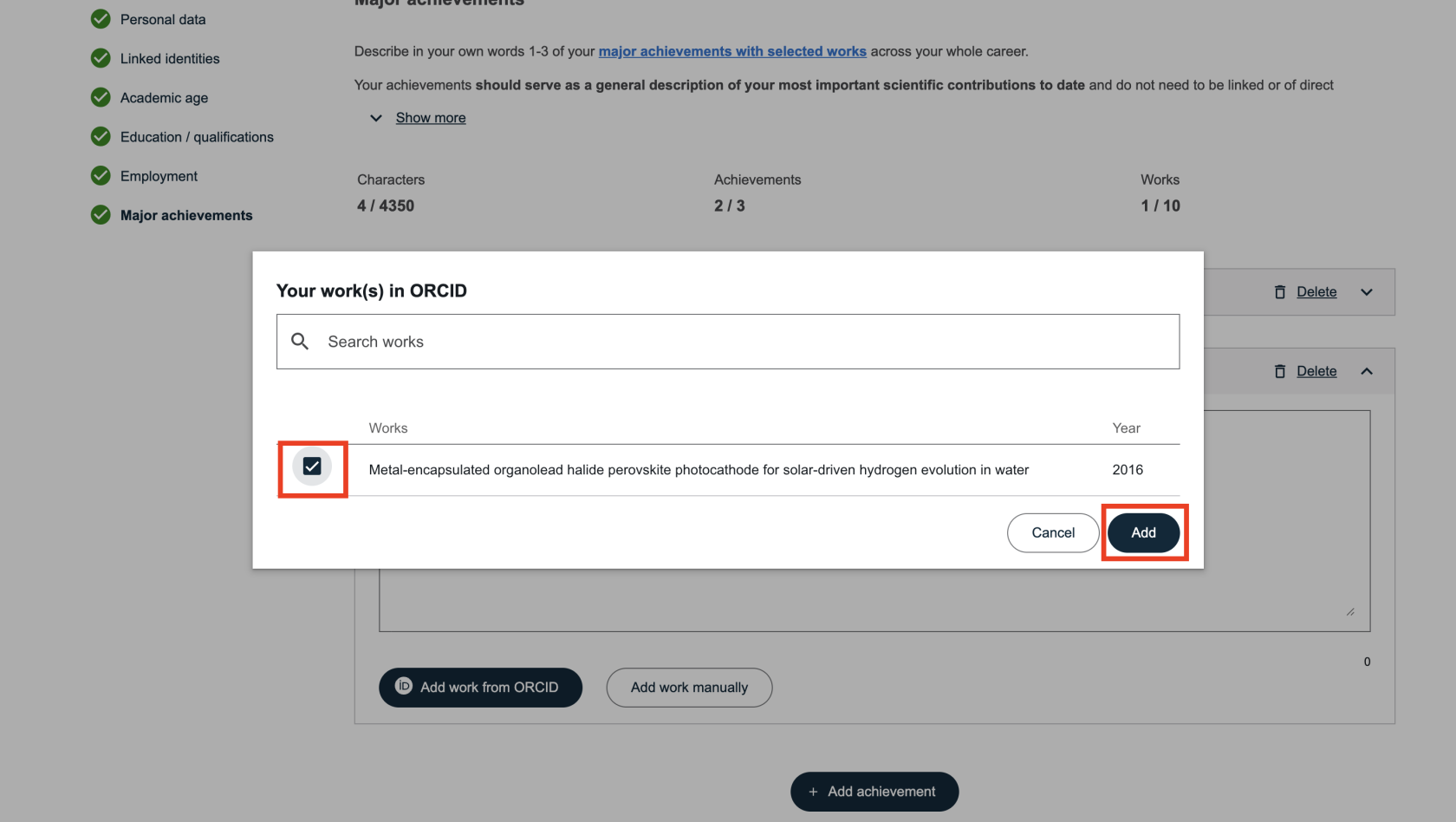Expand the first achievement with the down chevron
This screenshot has height=822, width=1456.
1367,292
